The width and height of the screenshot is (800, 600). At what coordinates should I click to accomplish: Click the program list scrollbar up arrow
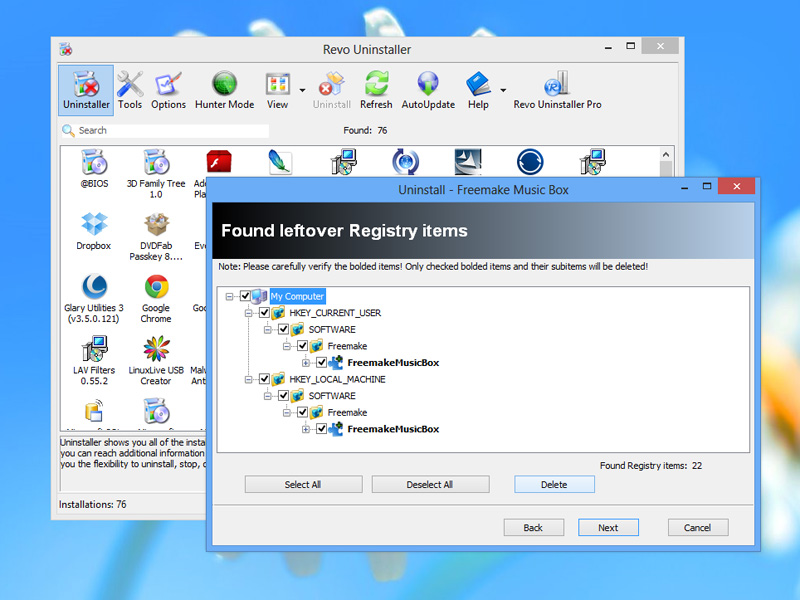(x=665, y=154)
